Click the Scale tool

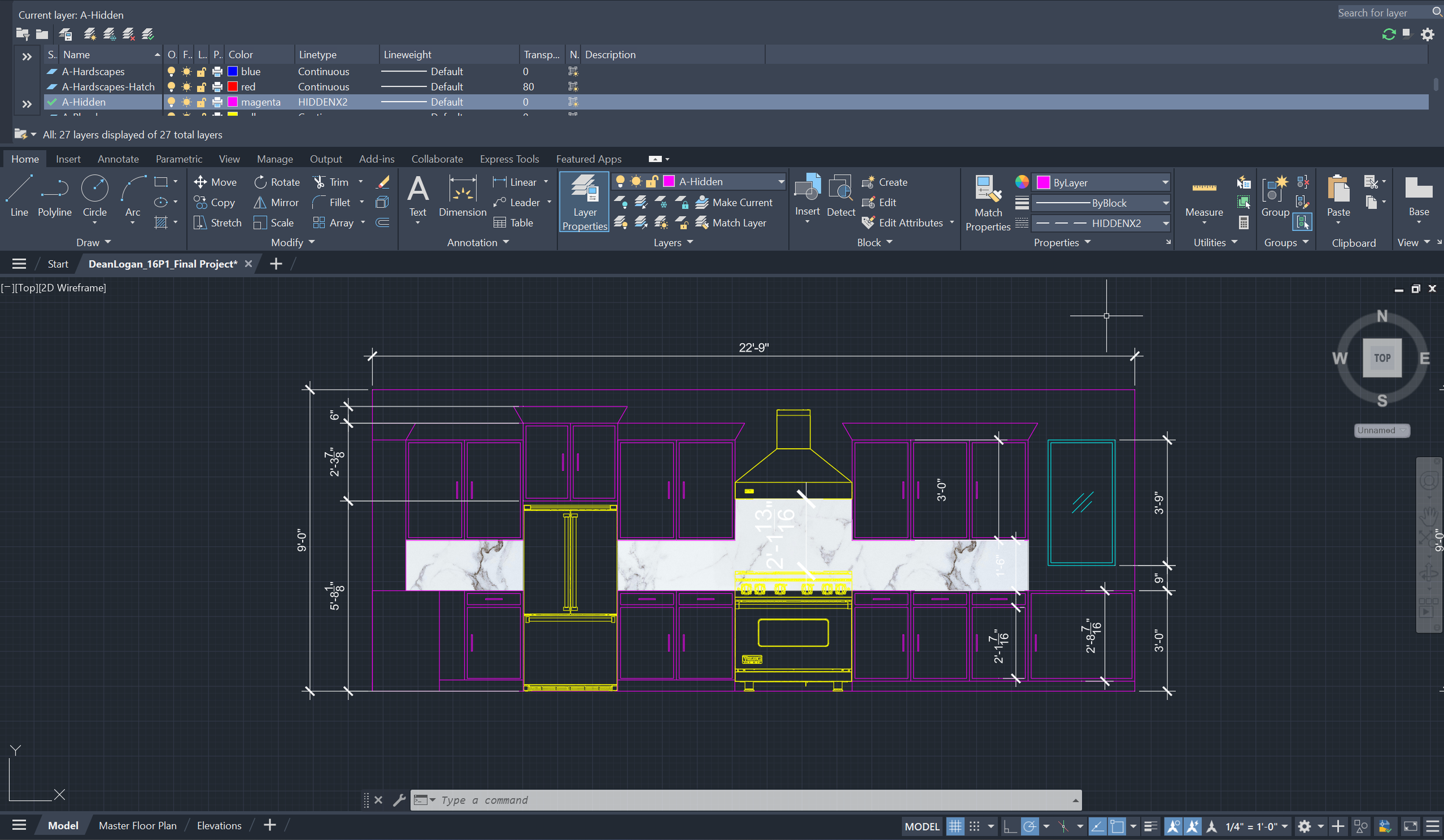274,223
